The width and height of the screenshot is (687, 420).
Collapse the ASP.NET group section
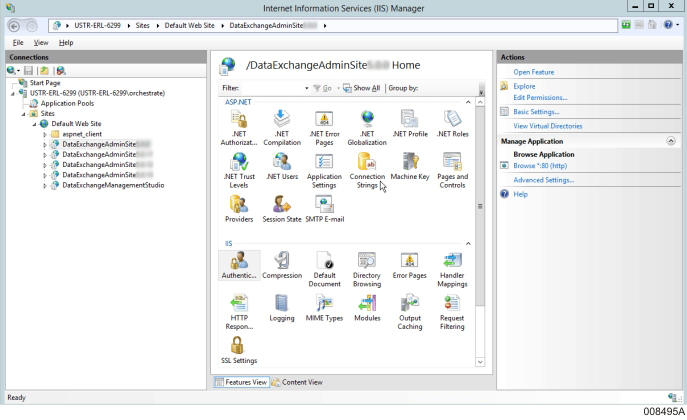tap(468, 102)
